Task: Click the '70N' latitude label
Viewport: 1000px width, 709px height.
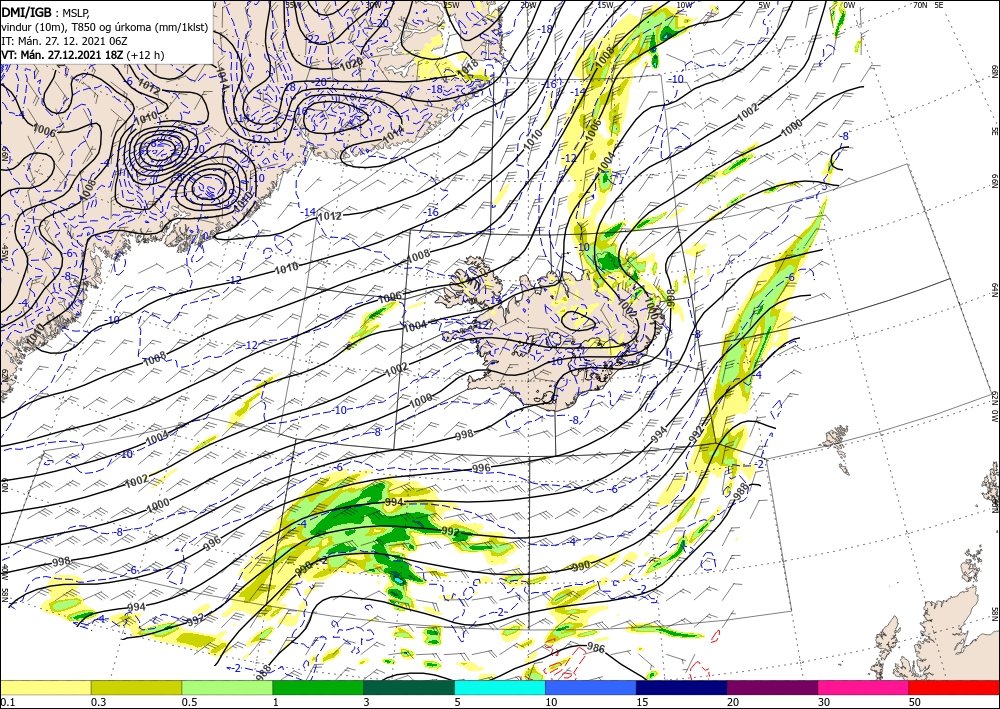Action: tap(920, 5)
